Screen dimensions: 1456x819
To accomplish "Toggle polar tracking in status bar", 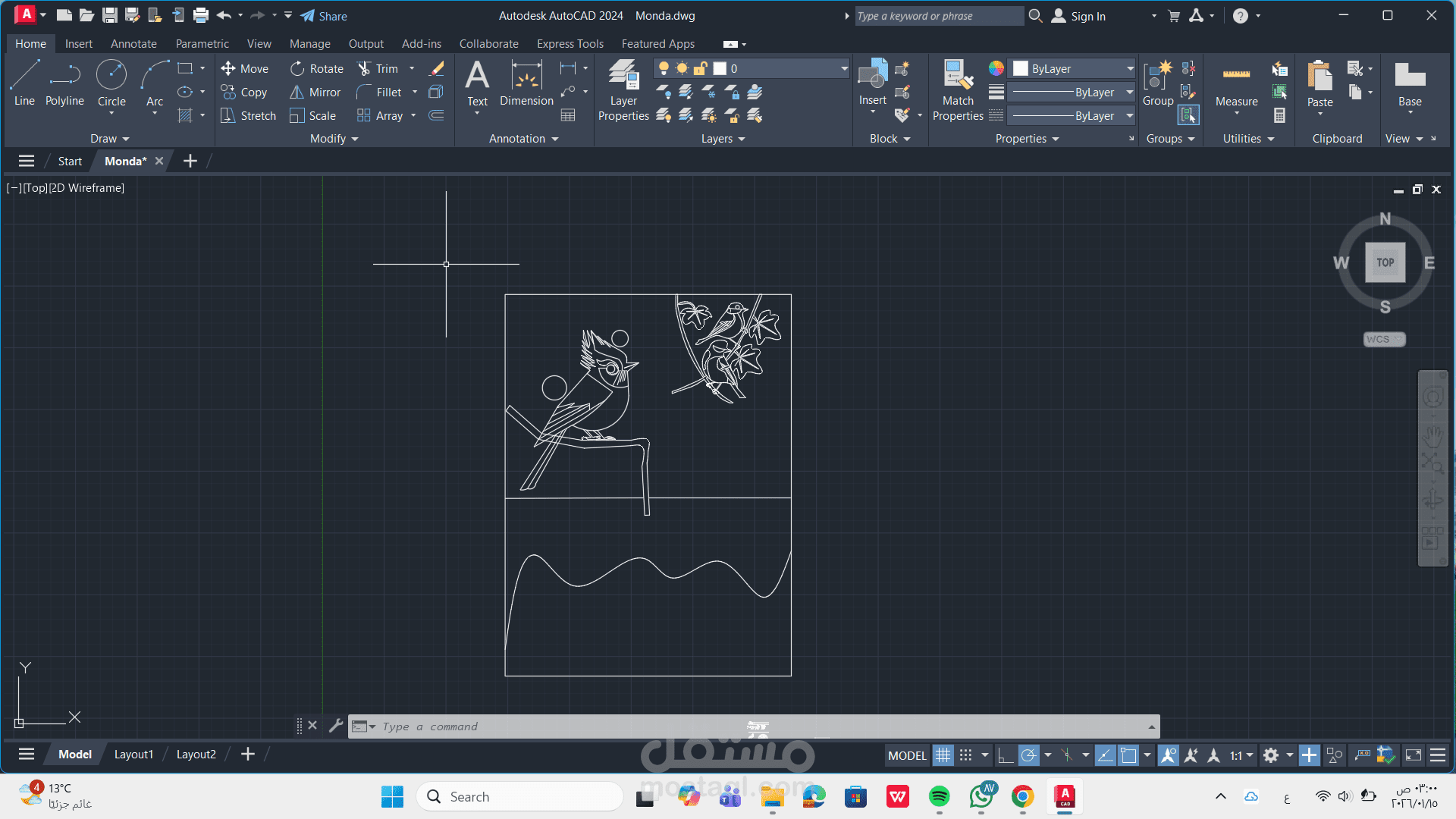I will (1028, 755).
